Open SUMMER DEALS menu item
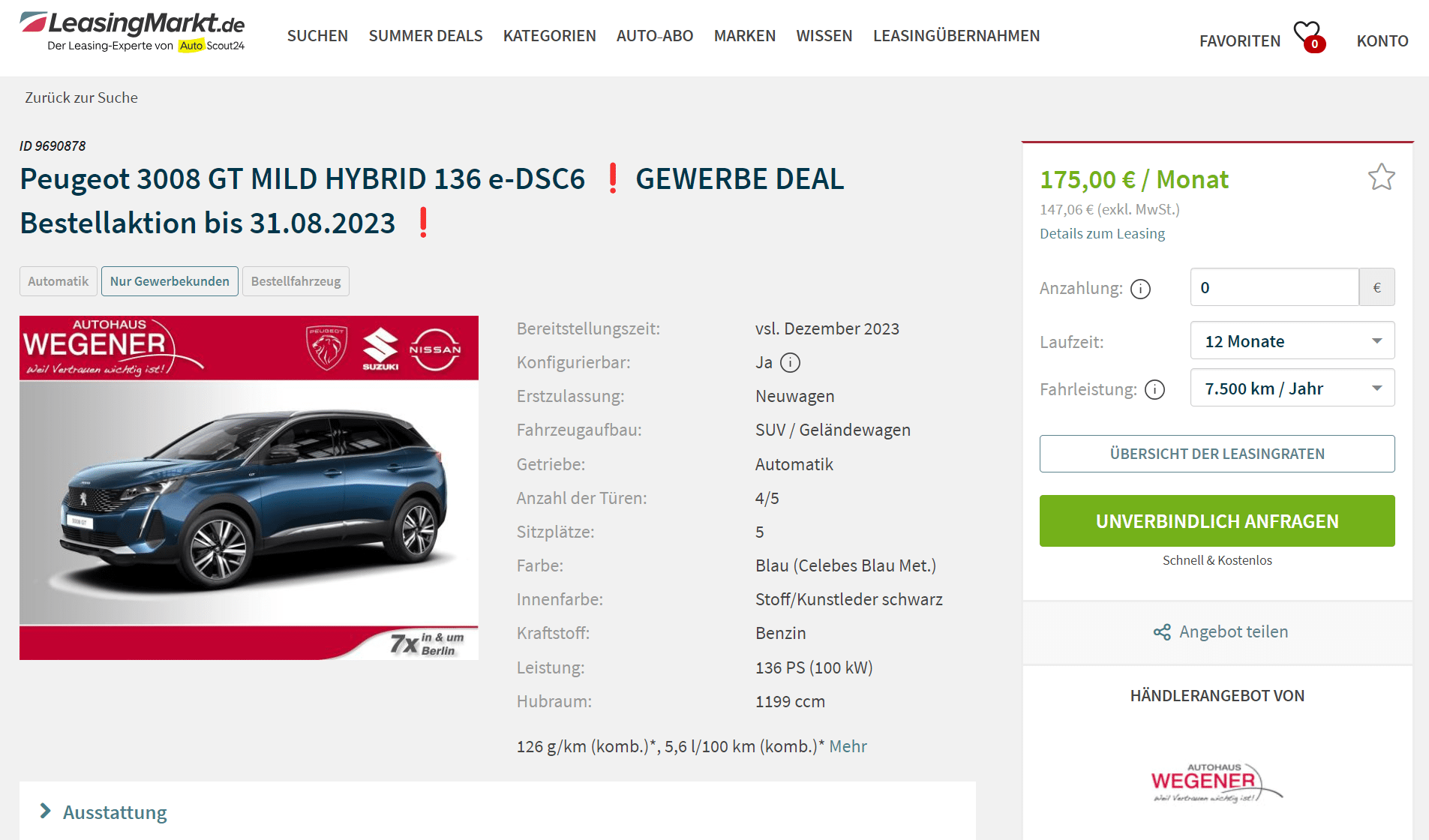Image resolution: width=1429 pixels, height=840 pixels. tap(425, 36)
